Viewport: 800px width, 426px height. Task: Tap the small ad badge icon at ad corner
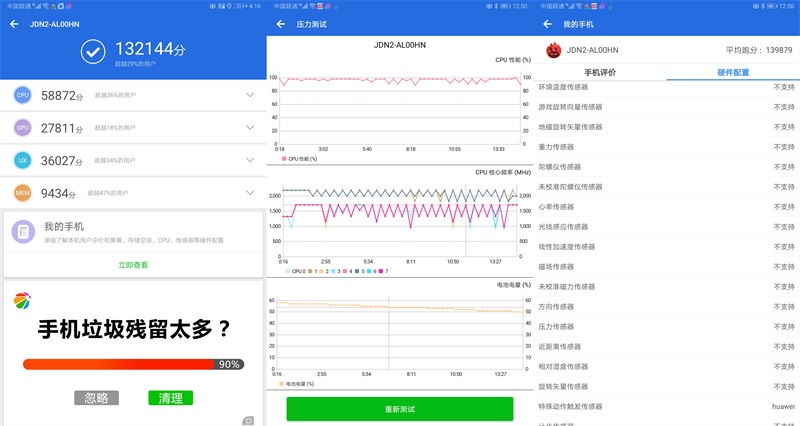(x=248, y=420)
